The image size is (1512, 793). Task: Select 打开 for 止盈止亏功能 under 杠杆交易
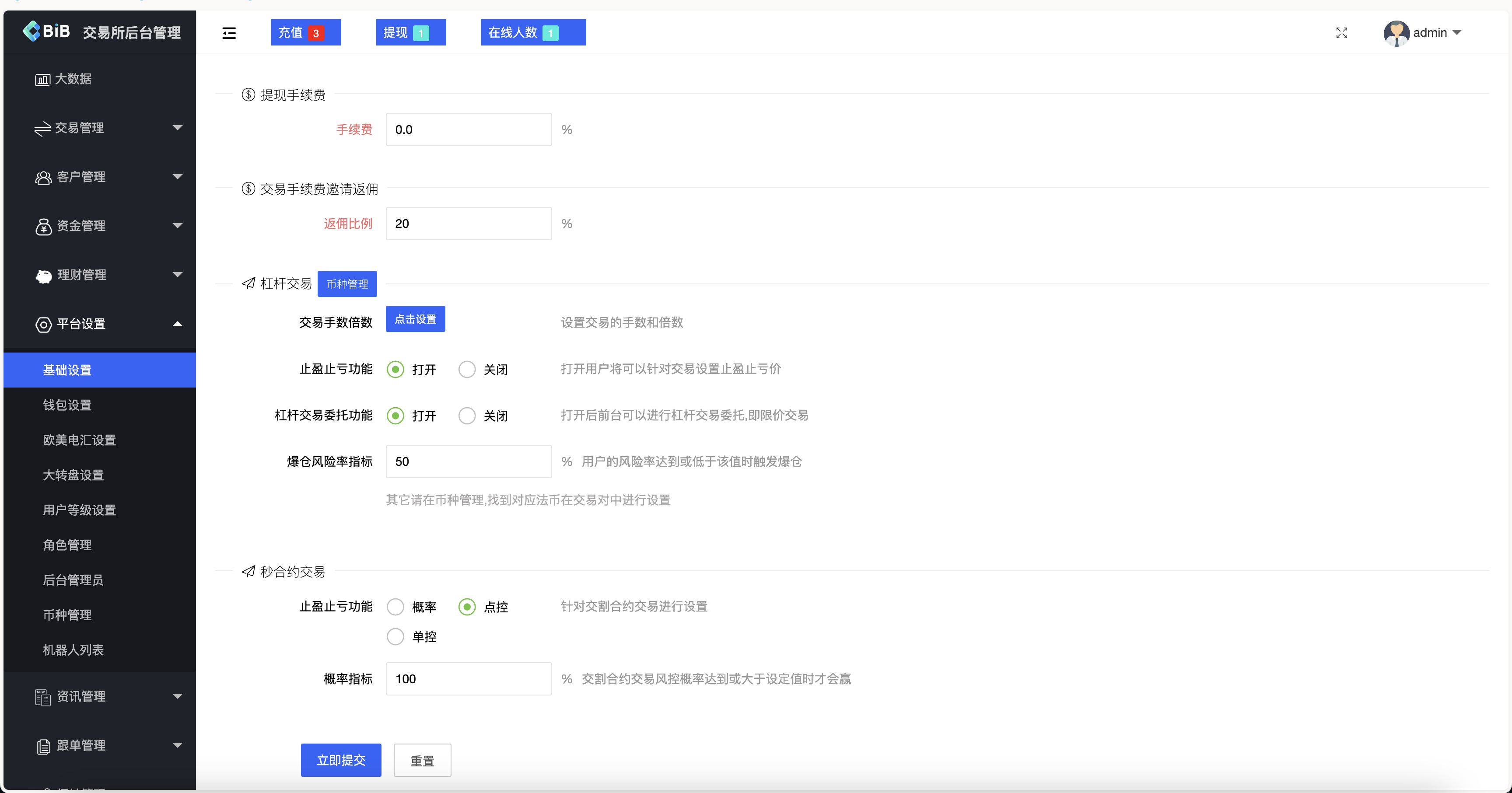395,369
